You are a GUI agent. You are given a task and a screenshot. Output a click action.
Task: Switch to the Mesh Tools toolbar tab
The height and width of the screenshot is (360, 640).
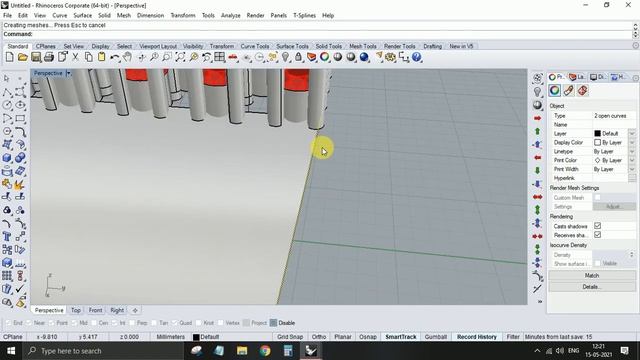(x=362, y=46)
